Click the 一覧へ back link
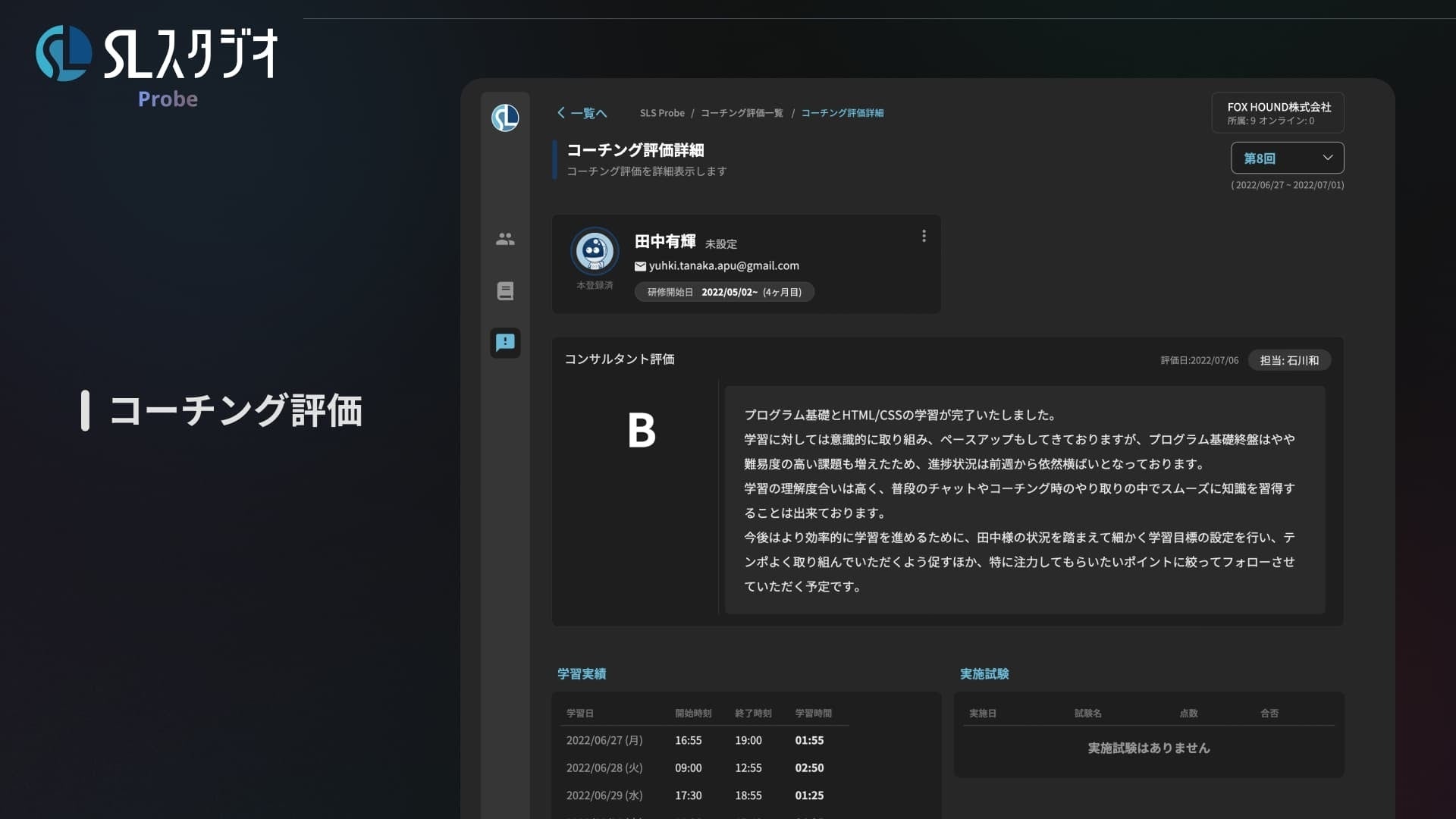Image resolution: width=1456 pixels, height=819 pixels. [588, 112]
